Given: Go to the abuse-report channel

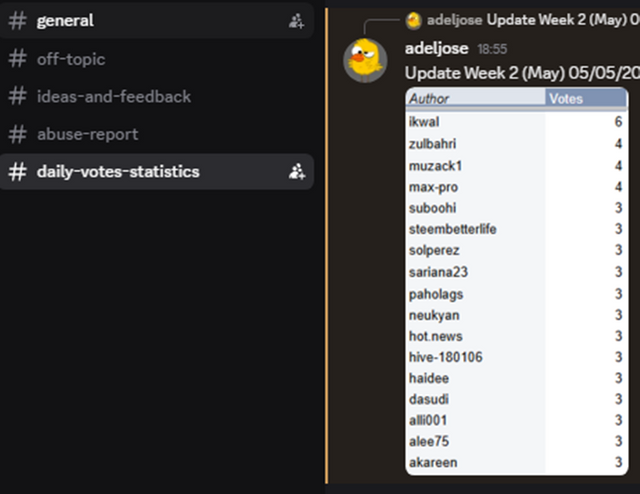Looking at the screenshot, I should [157, 134].
